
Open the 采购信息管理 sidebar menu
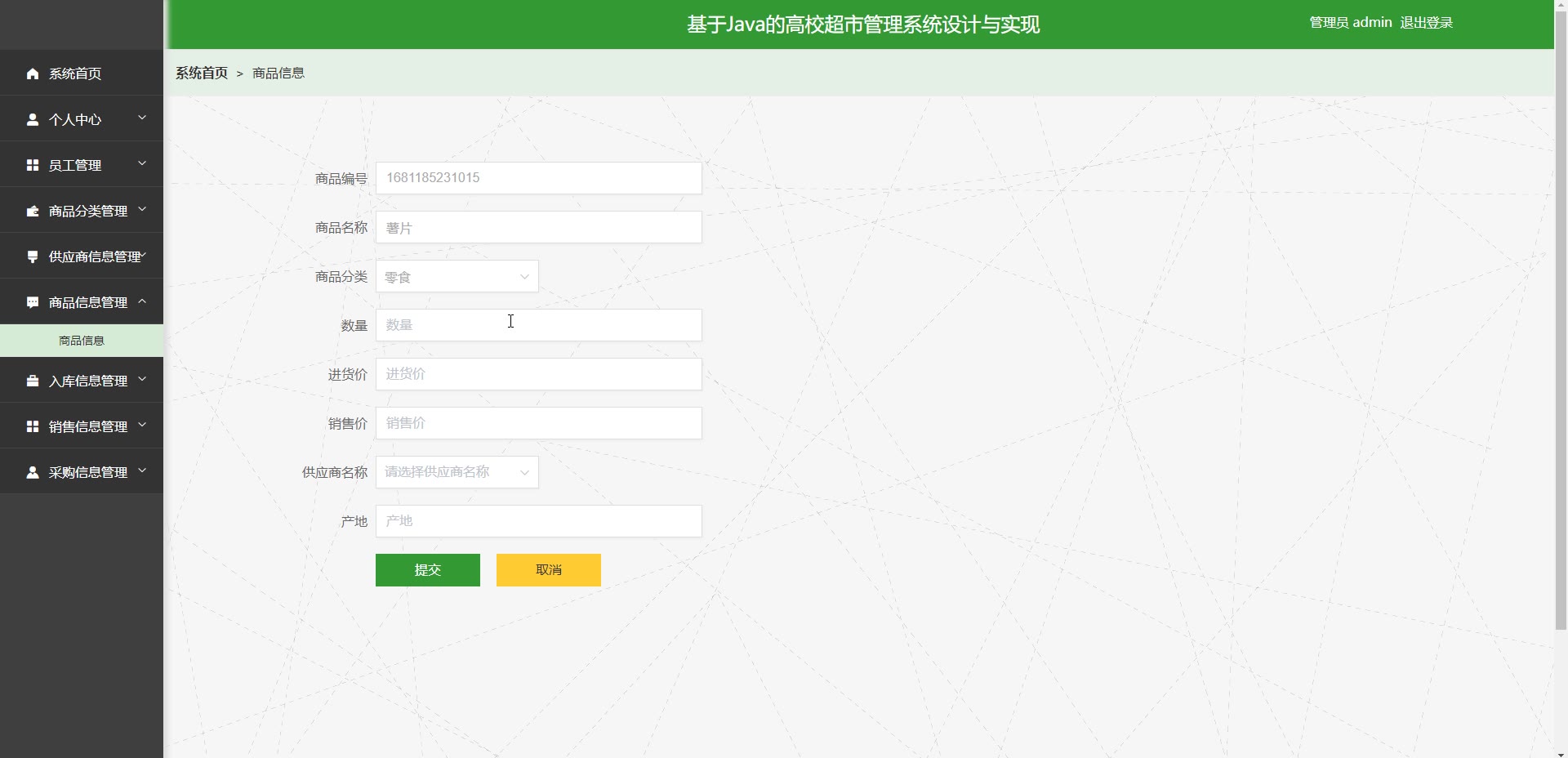click(82, 472)
